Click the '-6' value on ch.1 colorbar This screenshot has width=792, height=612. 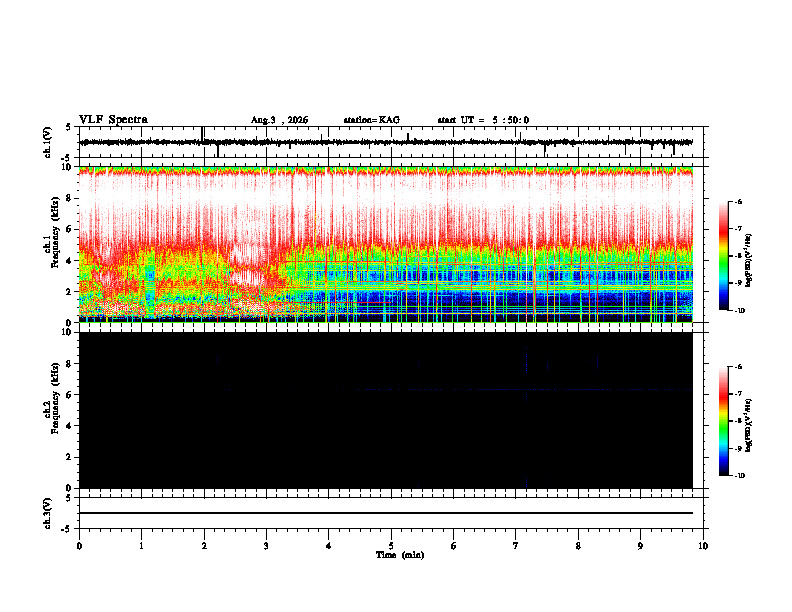[x=739, y=202]
